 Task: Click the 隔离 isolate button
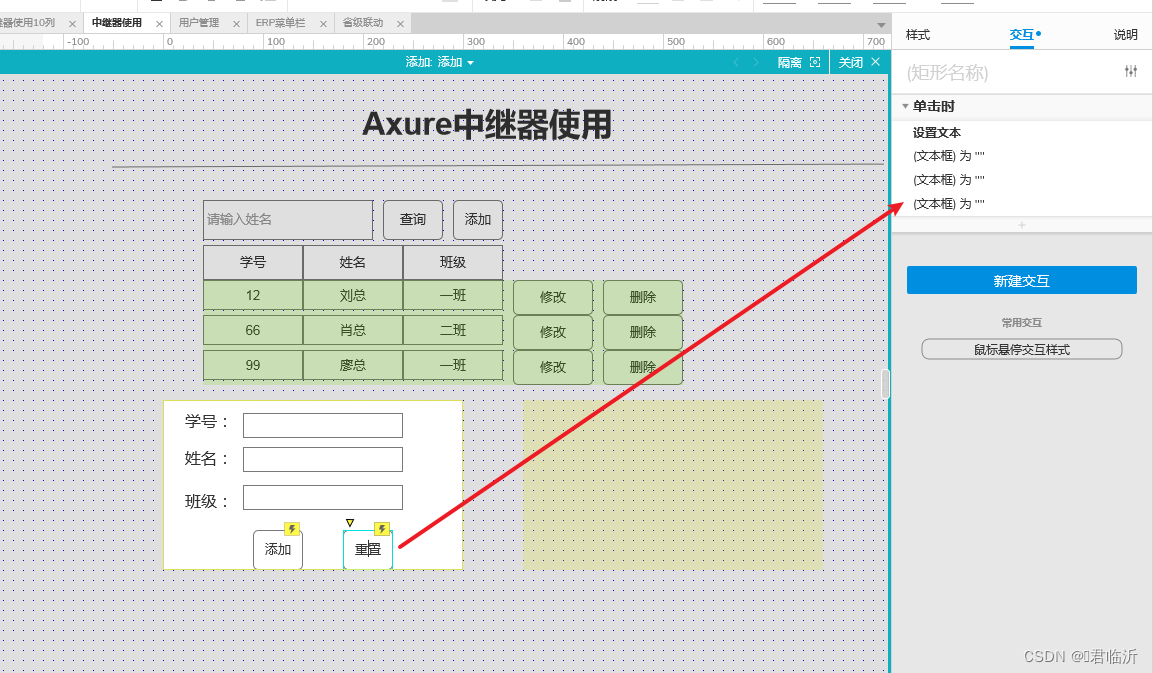click(799, 63)
